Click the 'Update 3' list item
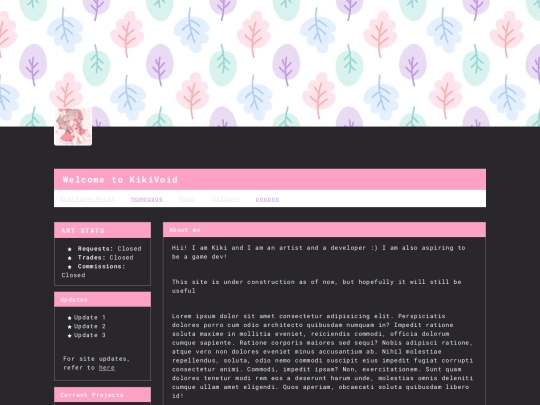This screenshot has width=540, height=405. (x=90, y=335)
